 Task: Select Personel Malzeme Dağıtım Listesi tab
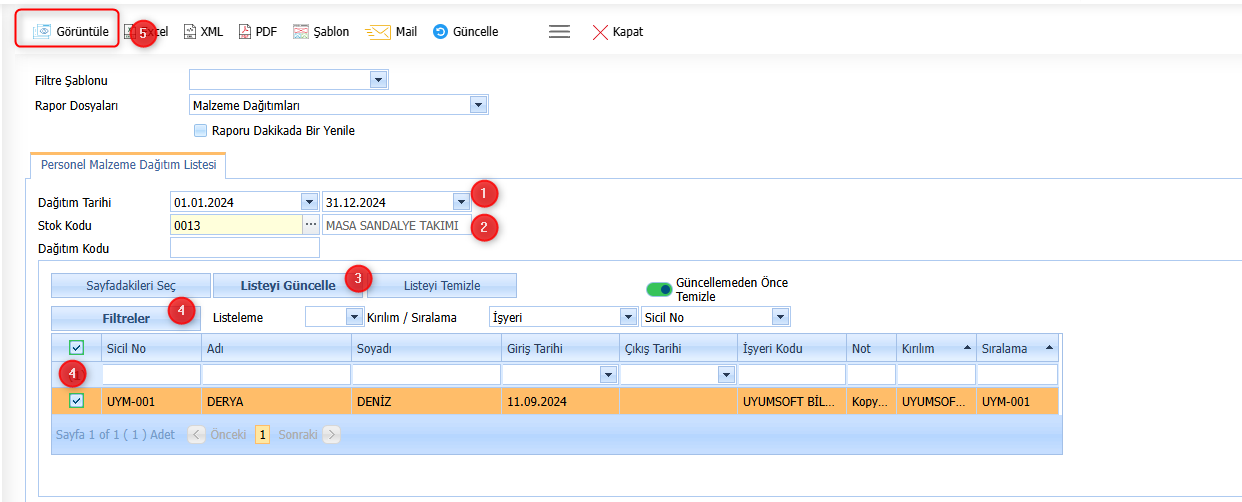click(129, 165)
